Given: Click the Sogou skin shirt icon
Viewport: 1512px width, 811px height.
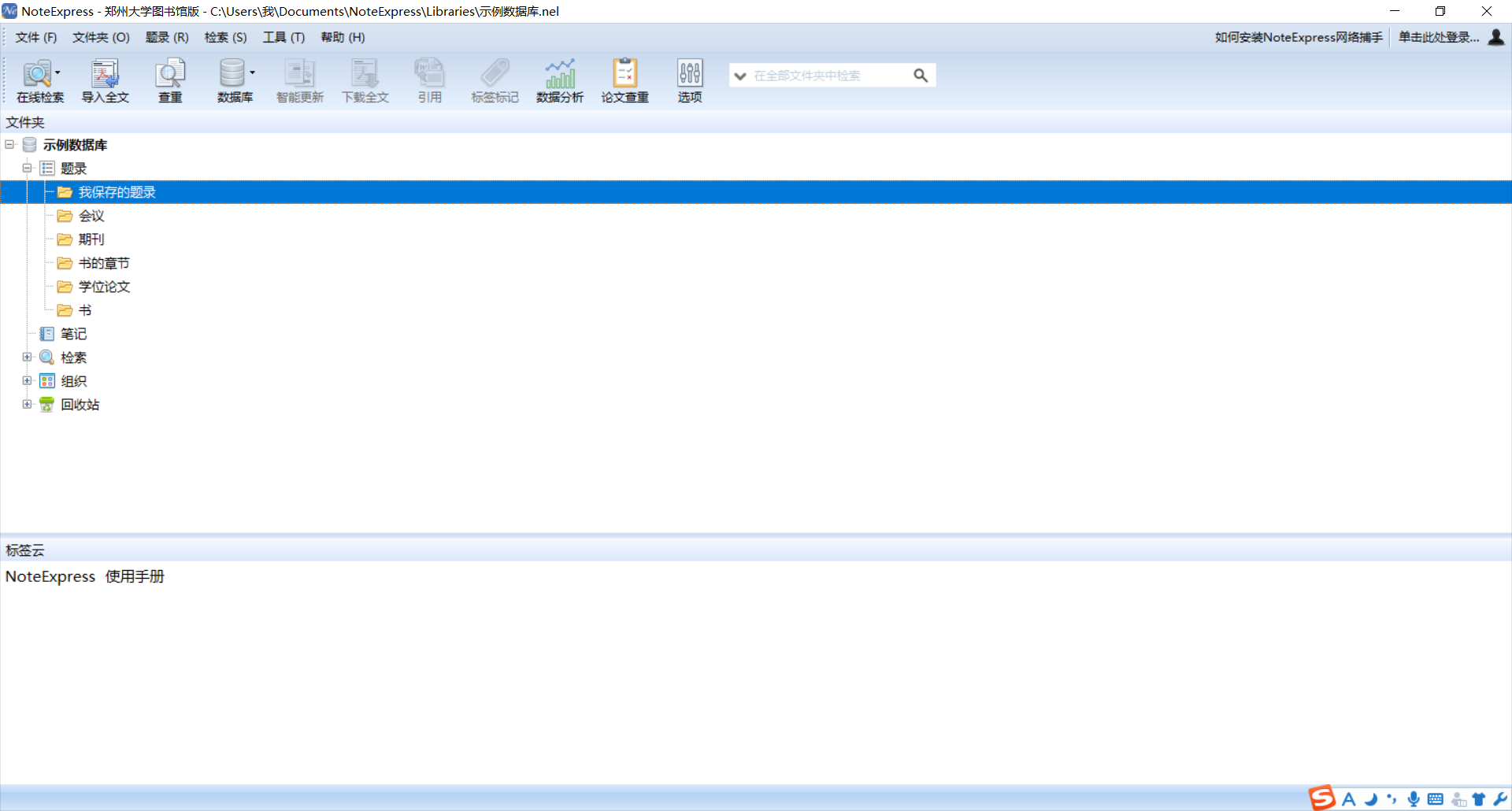Looking at the screenshot, I should pos(1479,799).
